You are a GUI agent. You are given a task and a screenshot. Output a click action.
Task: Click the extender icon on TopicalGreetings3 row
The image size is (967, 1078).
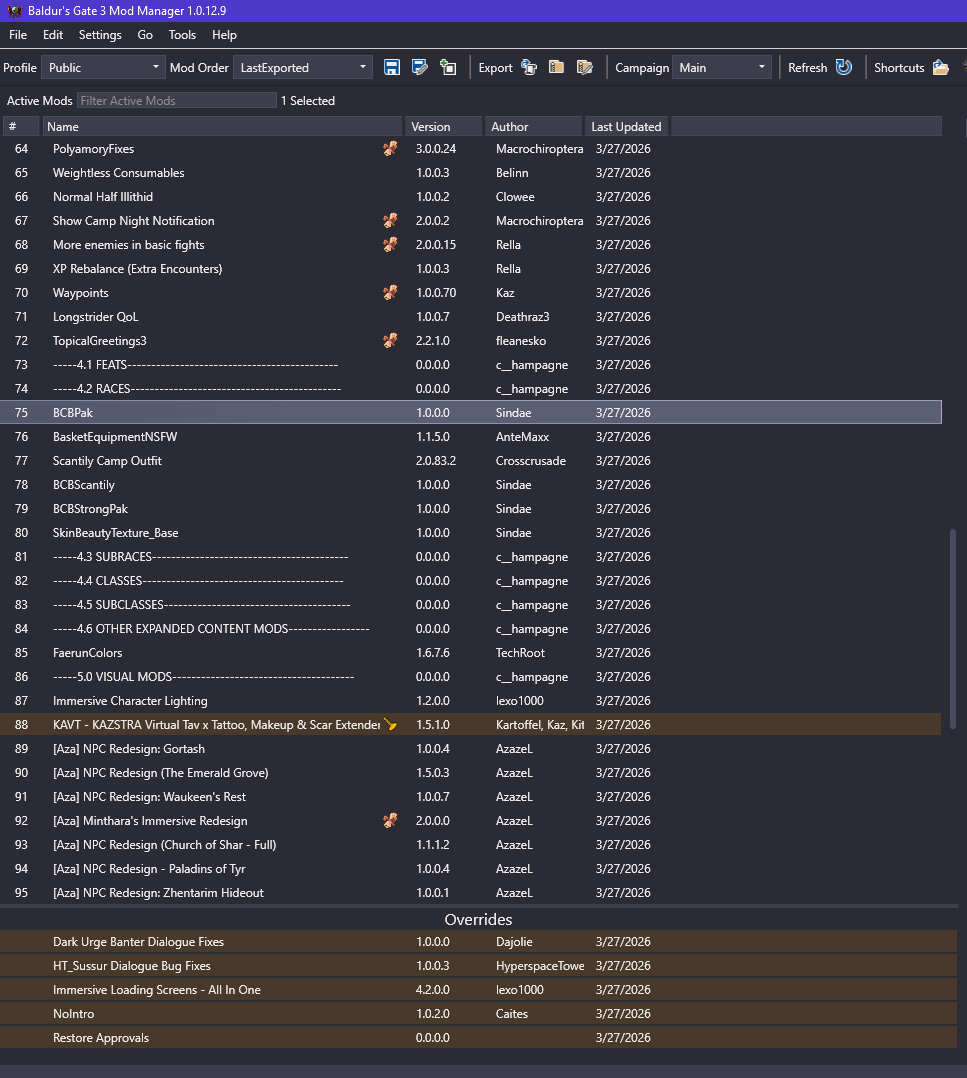390,340
